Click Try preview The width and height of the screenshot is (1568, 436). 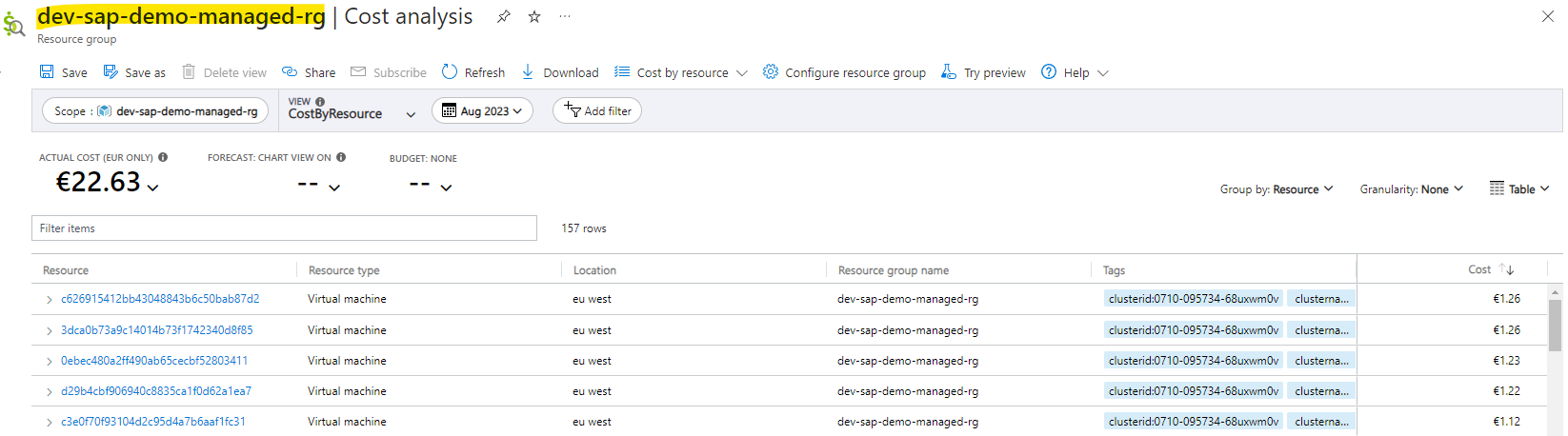(983, 72)
